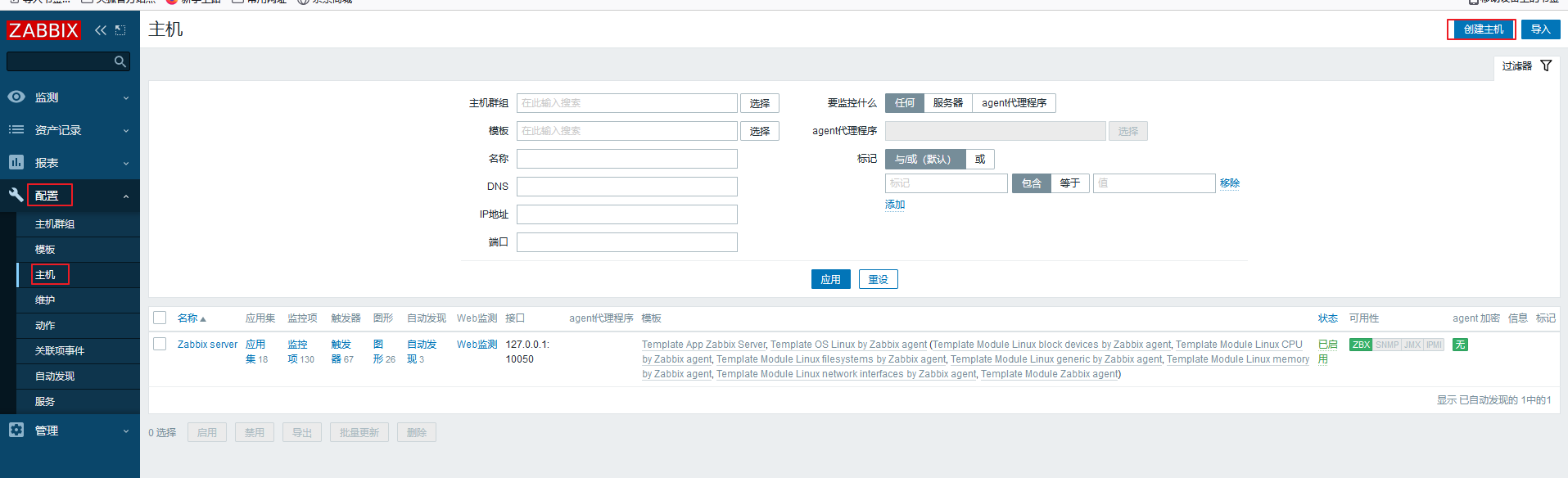Image resolution: width=1568 pixels, height=478 pixels.
Task: Select 任何 monitoring option
Action: pos(905,103)
